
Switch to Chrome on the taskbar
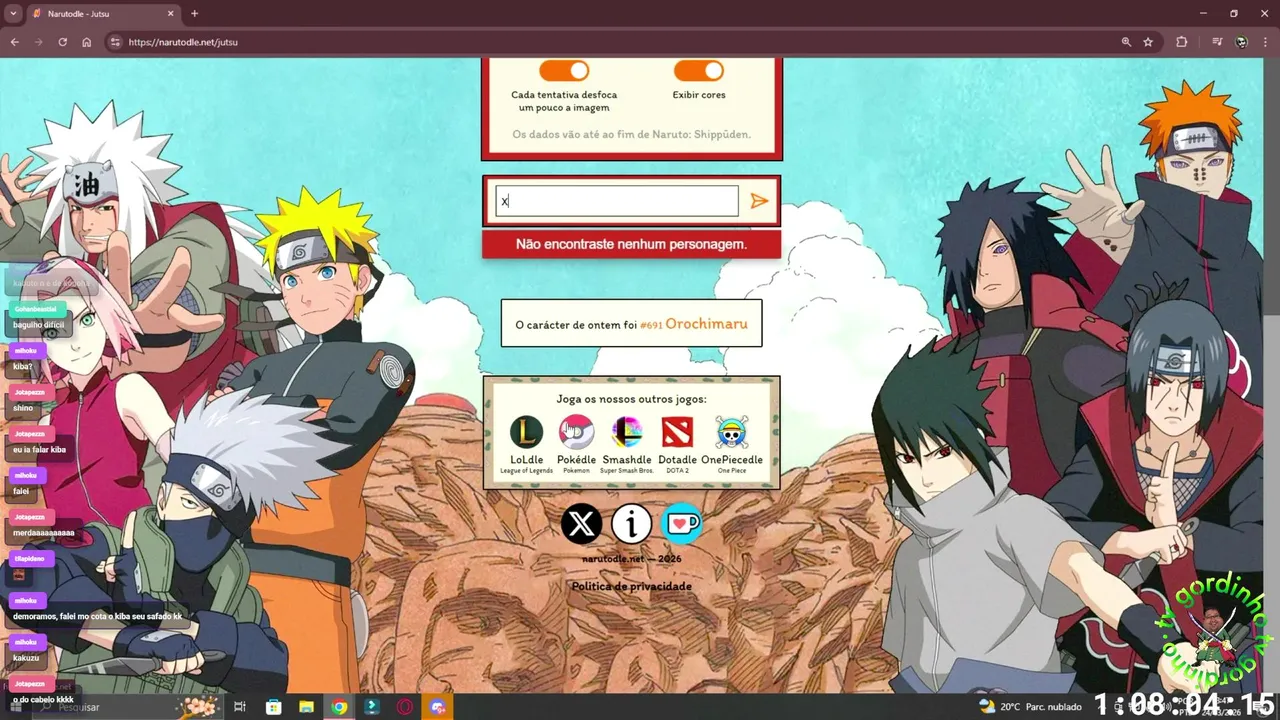tap(339, 707)
